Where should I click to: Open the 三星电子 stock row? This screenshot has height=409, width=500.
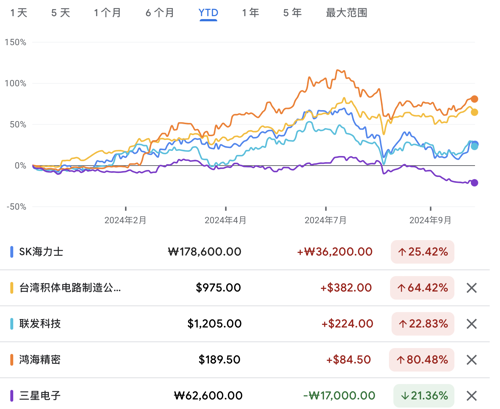245,395
